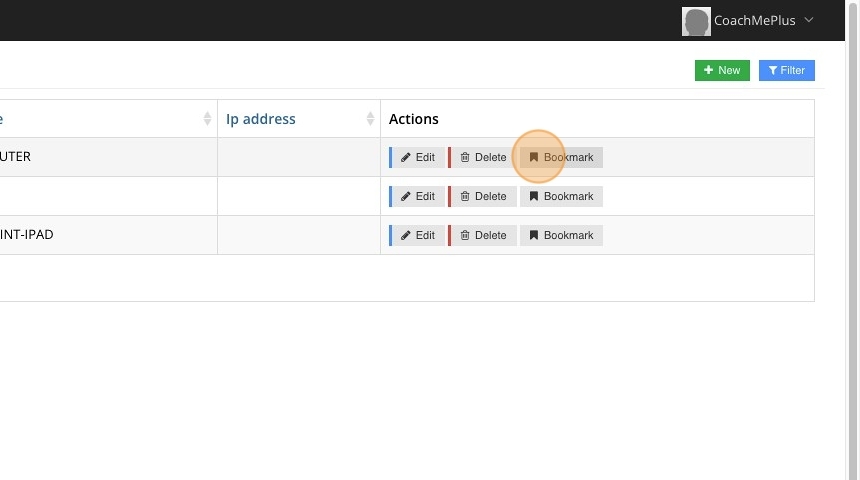Click the vertical page scrollbar
This screenshot has height=480, width=860.
pyautogui.click(x=852, y=240)
